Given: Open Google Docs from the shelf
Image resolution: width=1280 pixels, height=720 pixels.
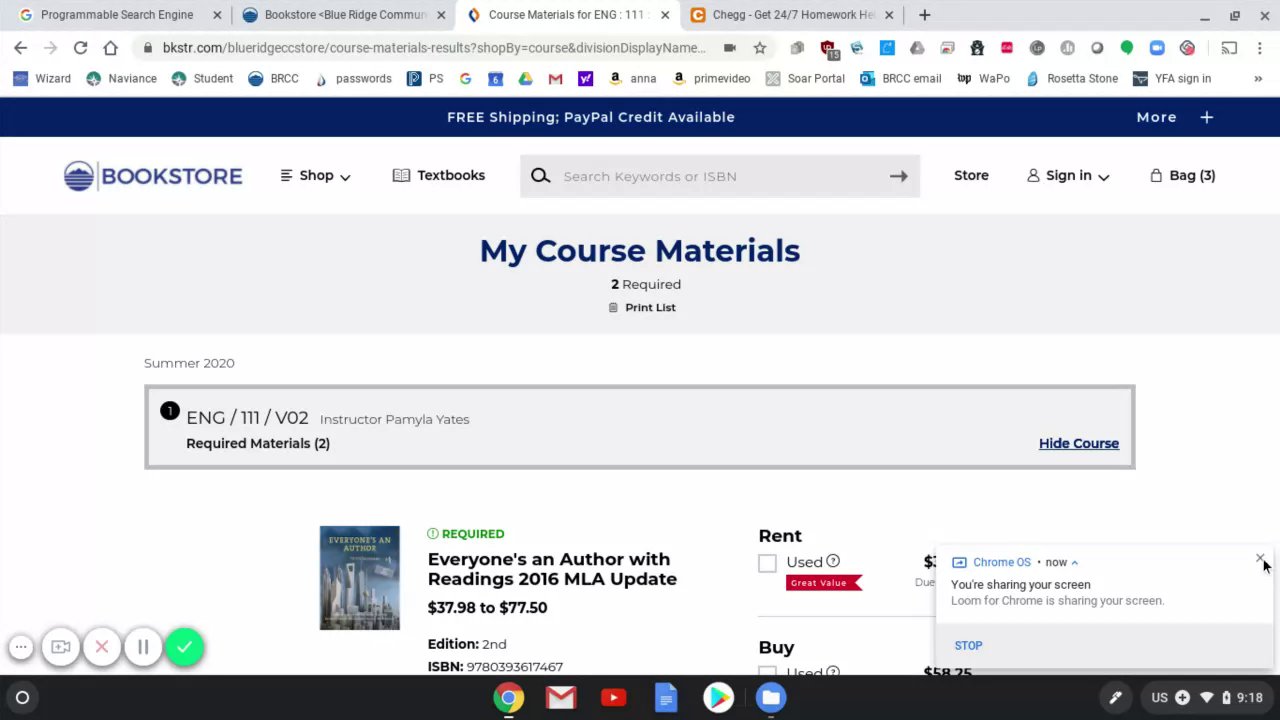Looking at the screenshot, I should click(666, 698).
